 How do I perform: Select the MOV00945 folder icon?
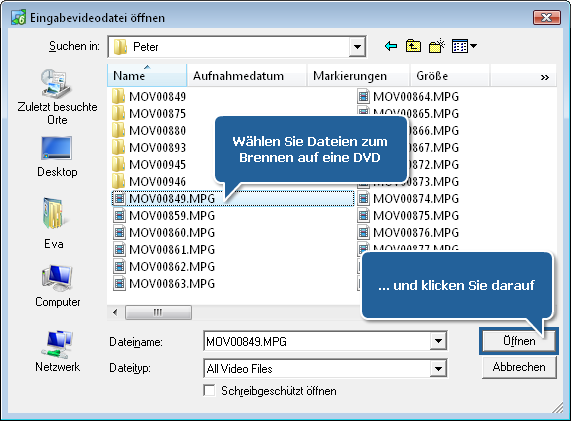click(x=119, y=165)
